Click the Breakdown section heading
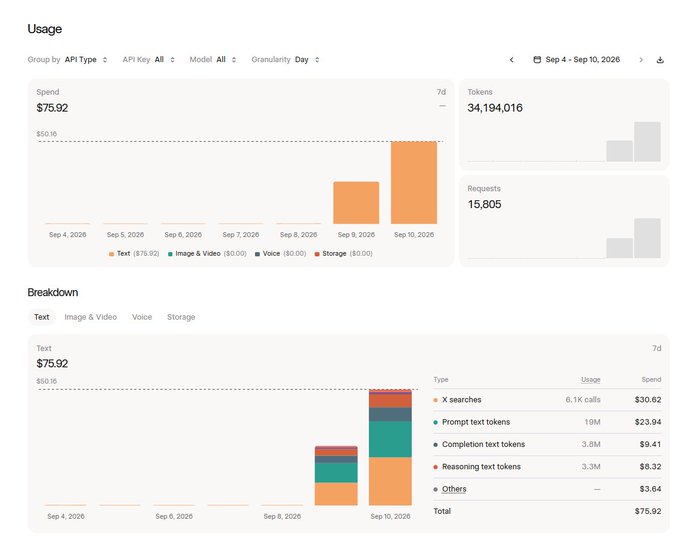Image resolution: width=680 pixels, height=538 pixels. click(53, 293)
